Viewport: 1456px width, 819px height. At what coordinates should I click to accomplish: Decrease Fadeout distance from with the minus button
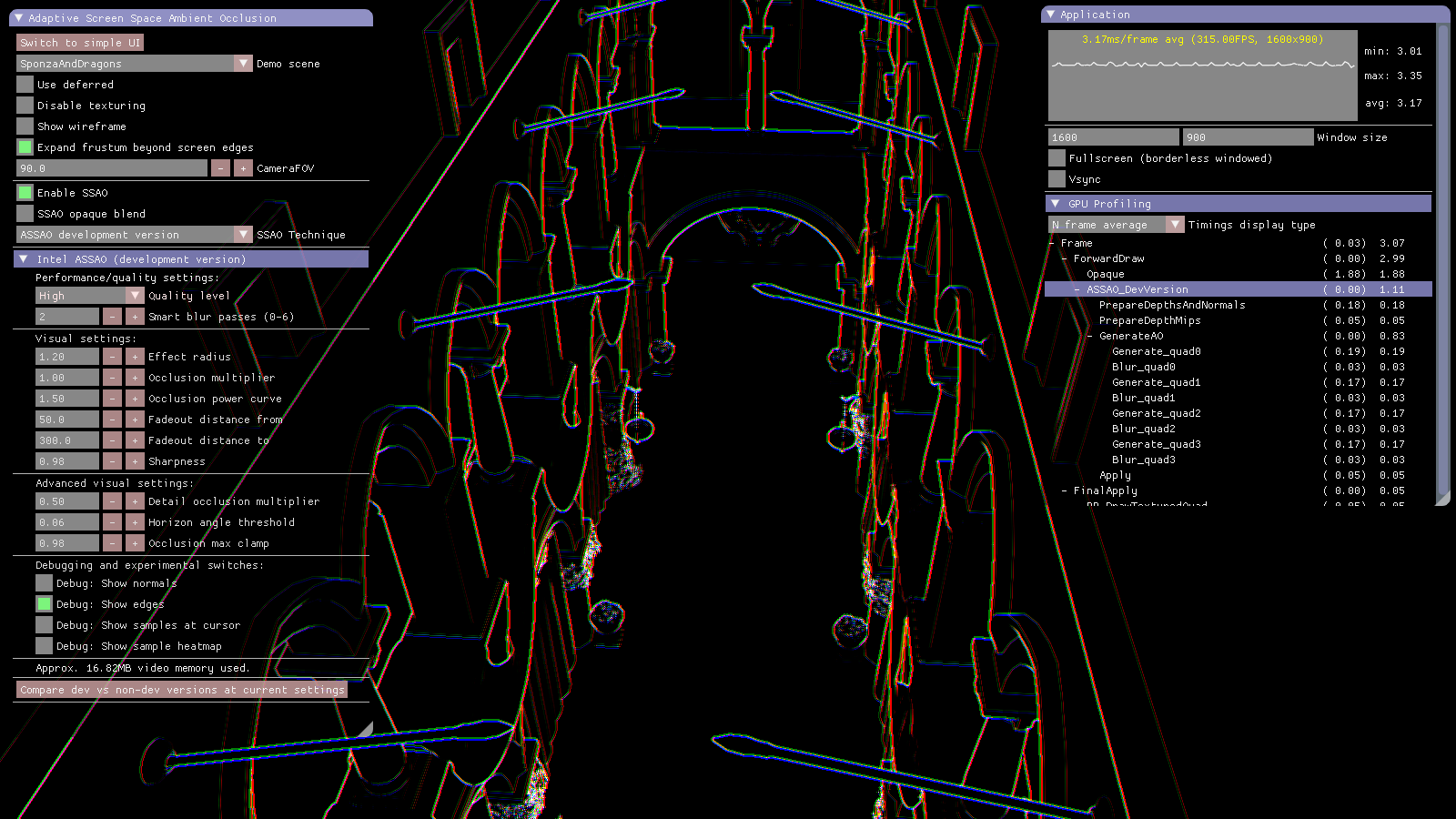[112, 419]
